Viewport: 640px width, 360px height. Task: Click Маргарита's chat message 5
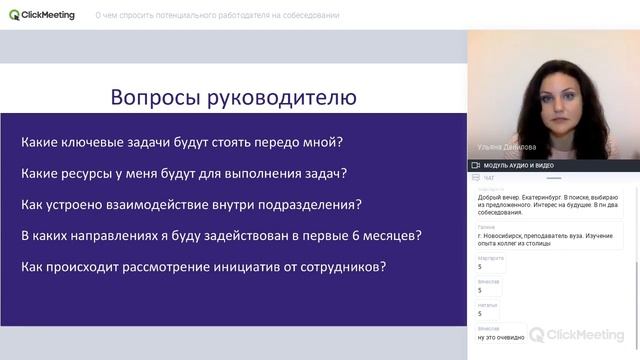[x=491, y=263]
